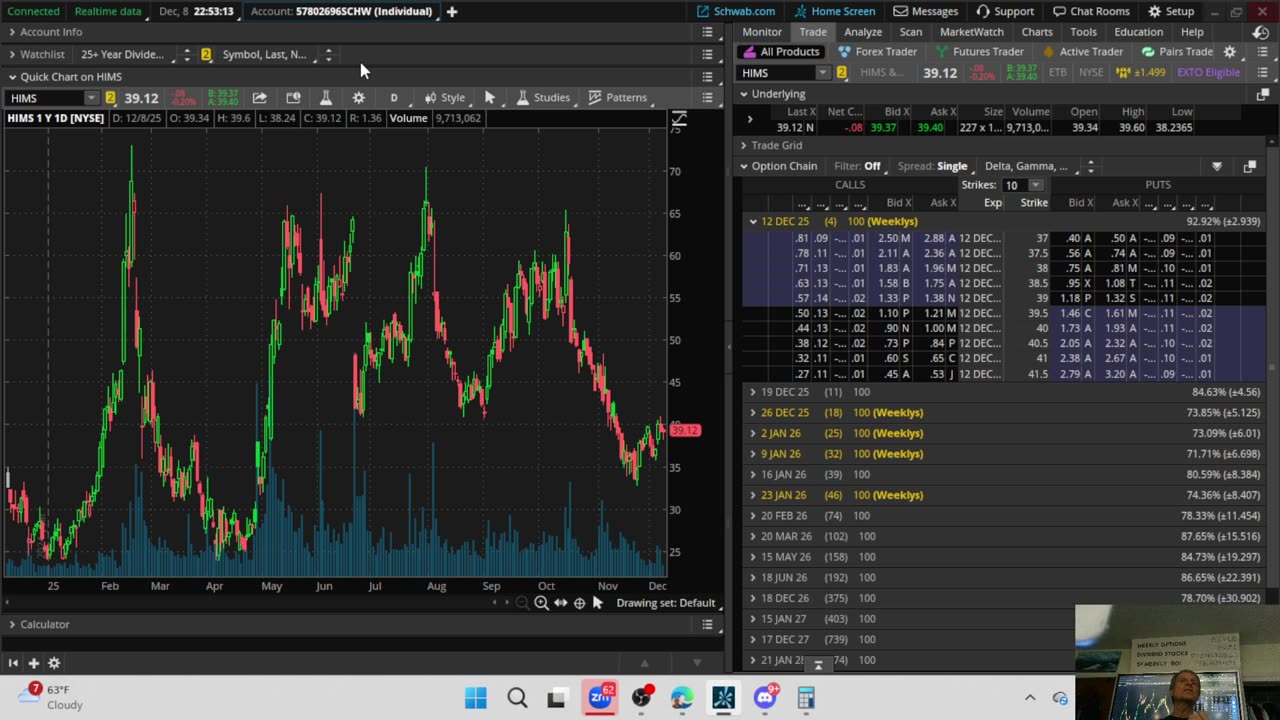Switch to the Analyze tab
Screen dimensions: 1280x720
click(x=863, y=32)
